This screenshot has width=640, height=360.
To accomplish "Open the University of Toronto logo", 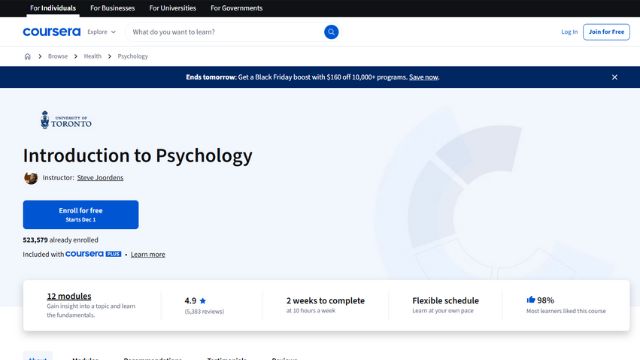I will click(x=66, y=120).
